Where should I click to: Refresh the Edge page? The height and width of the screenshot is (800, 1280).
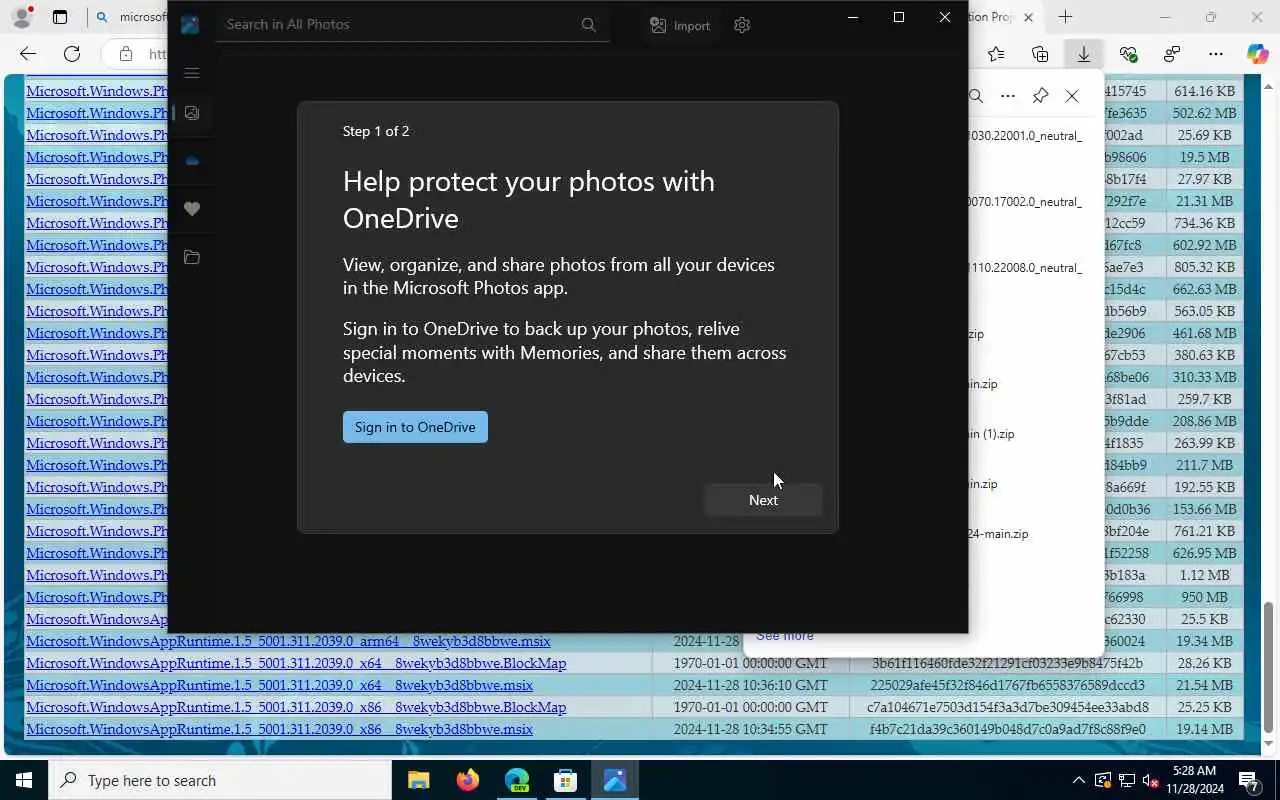pos(72,54)
